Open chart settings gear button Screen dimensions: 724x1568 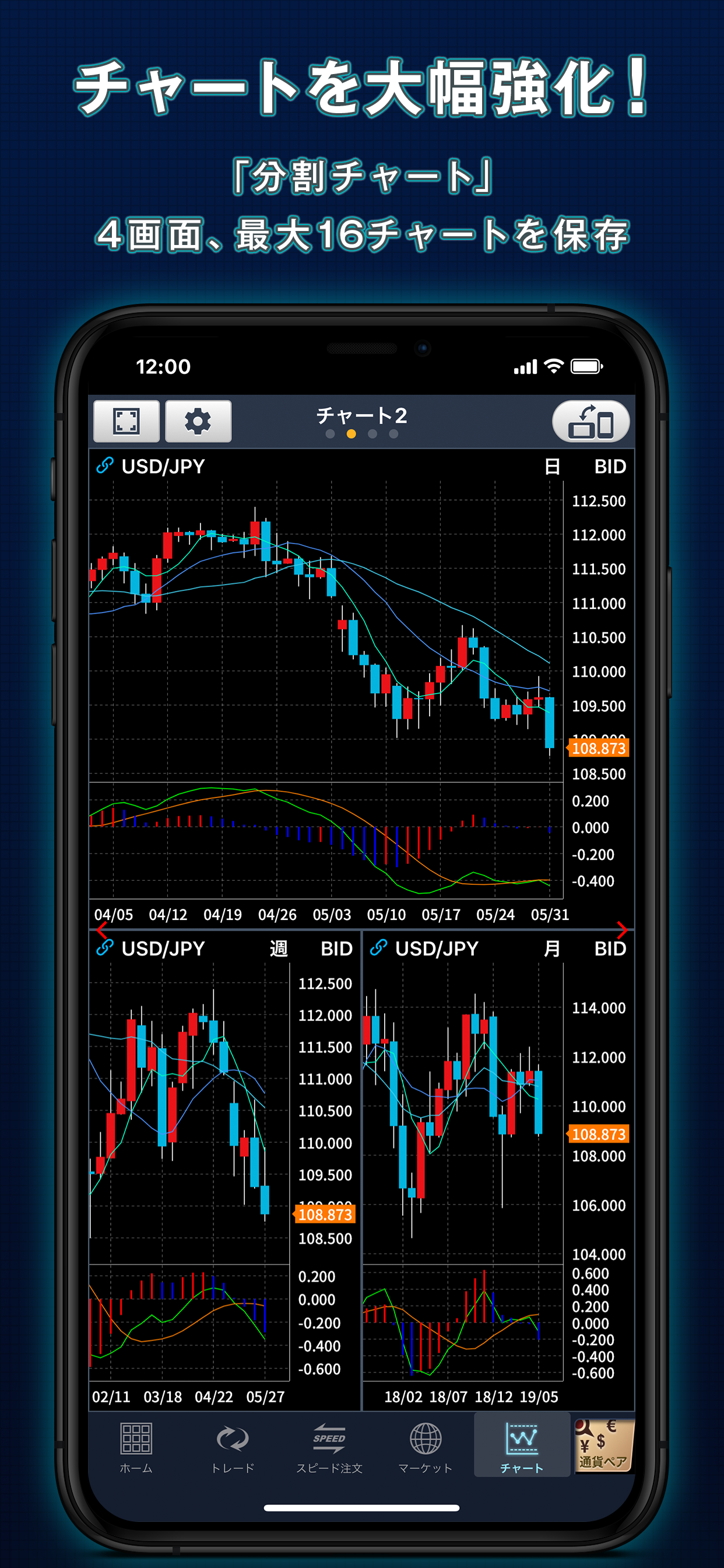[x=198, y=421]
